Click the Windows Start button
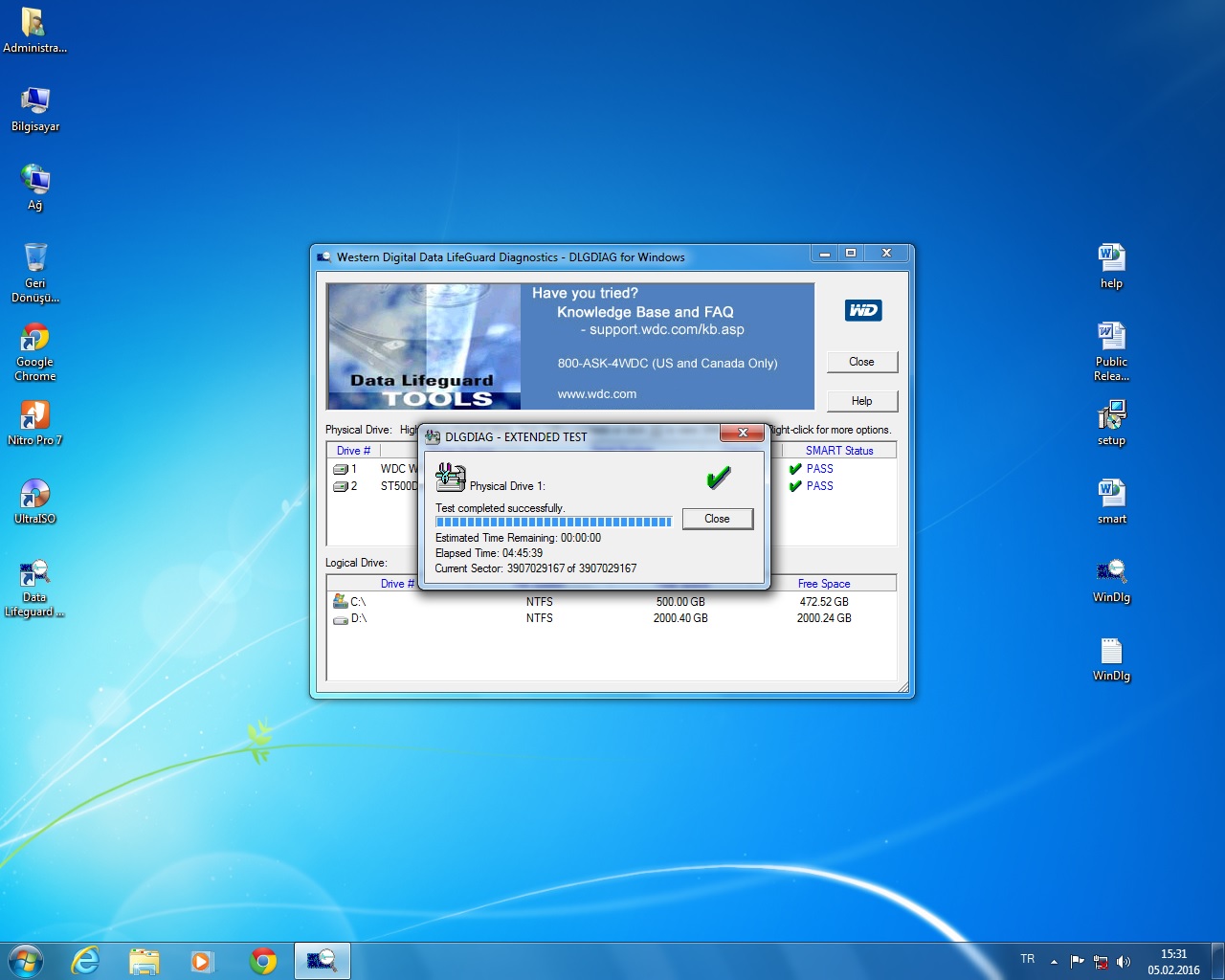 [x=26, y=961]
